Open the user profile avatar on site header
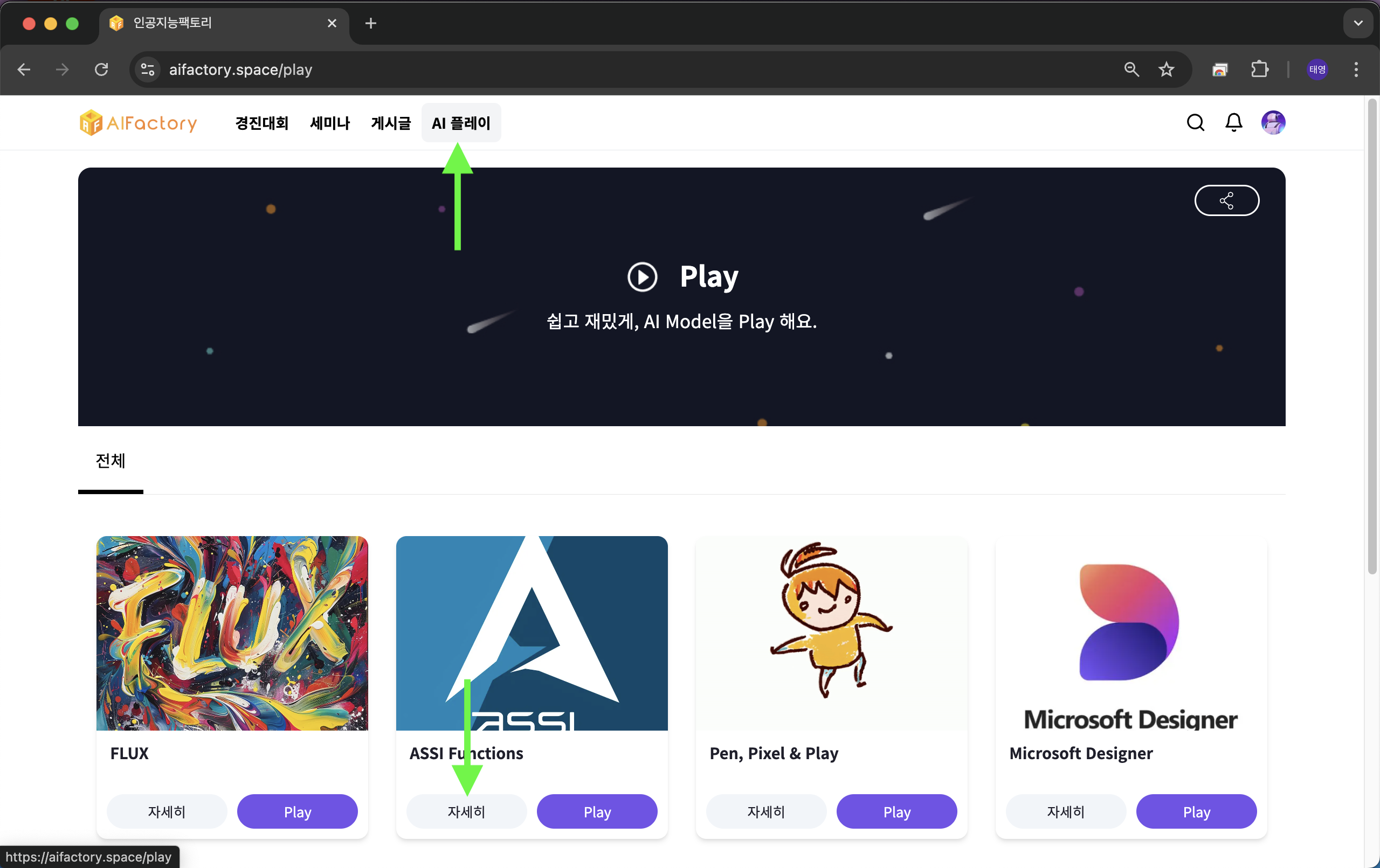 1273,123
